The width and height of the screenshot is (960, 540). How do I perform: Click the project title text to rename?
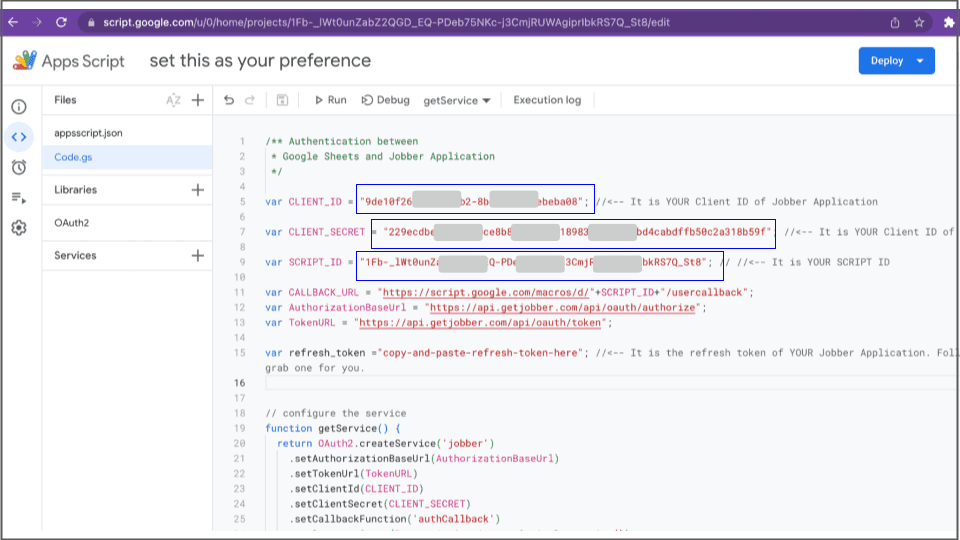coord(260,61)
